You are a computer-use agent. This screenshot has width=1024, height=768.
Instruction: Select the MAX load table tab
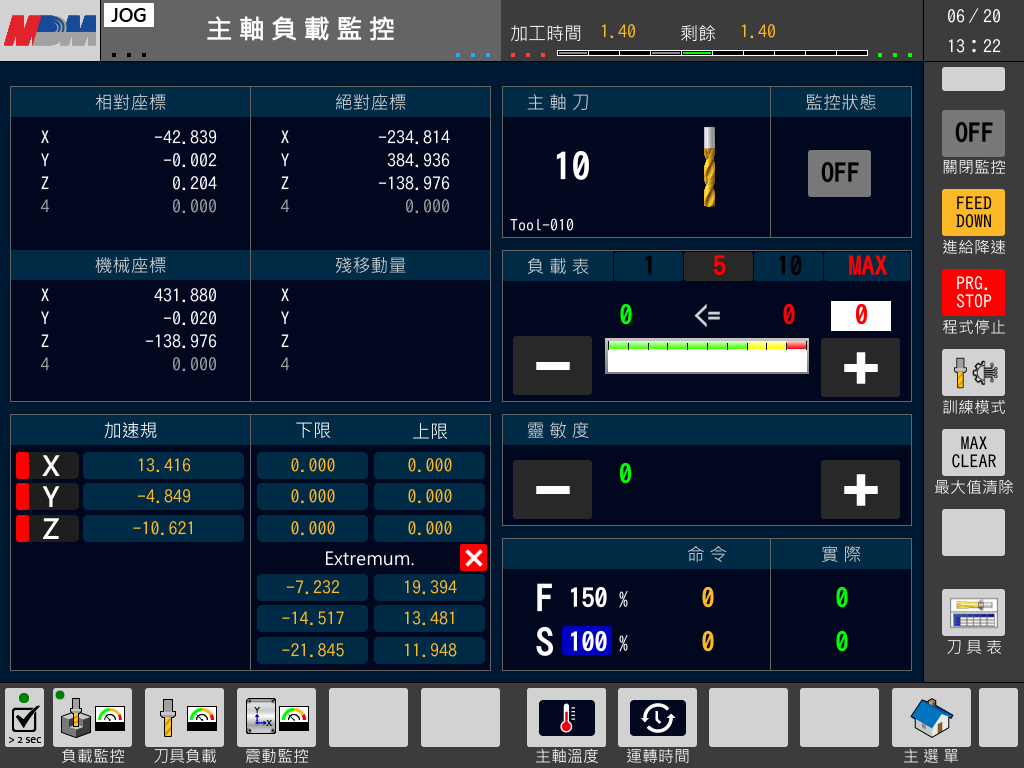pos(867,266)
